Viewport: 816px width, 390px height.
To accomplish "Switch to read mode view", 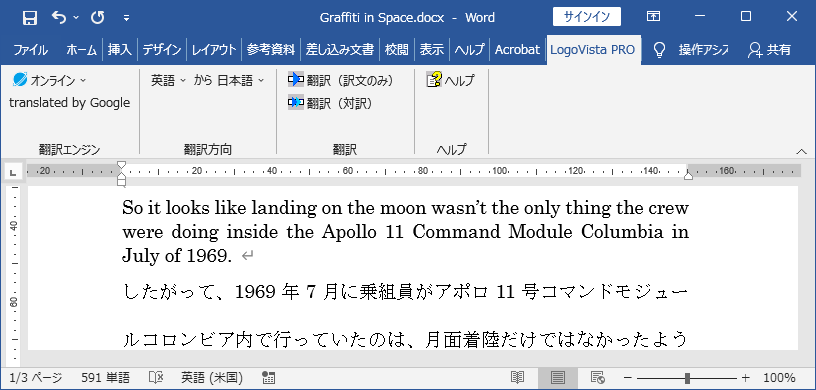I will point(517,378).
